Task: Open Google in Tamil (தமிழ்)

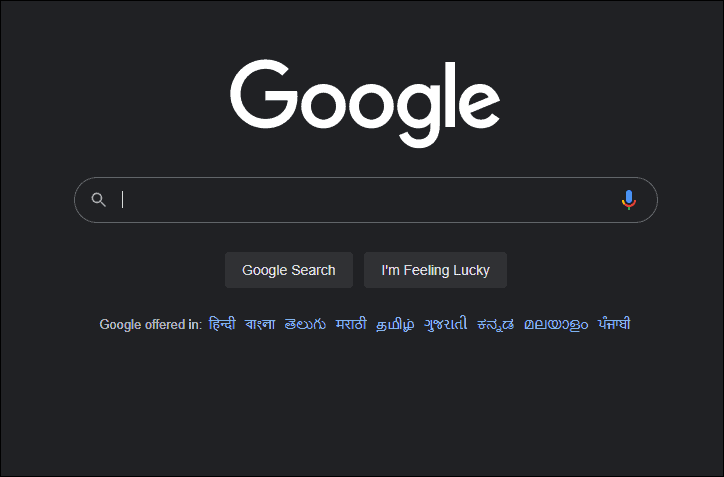Action: pos(395,324)
